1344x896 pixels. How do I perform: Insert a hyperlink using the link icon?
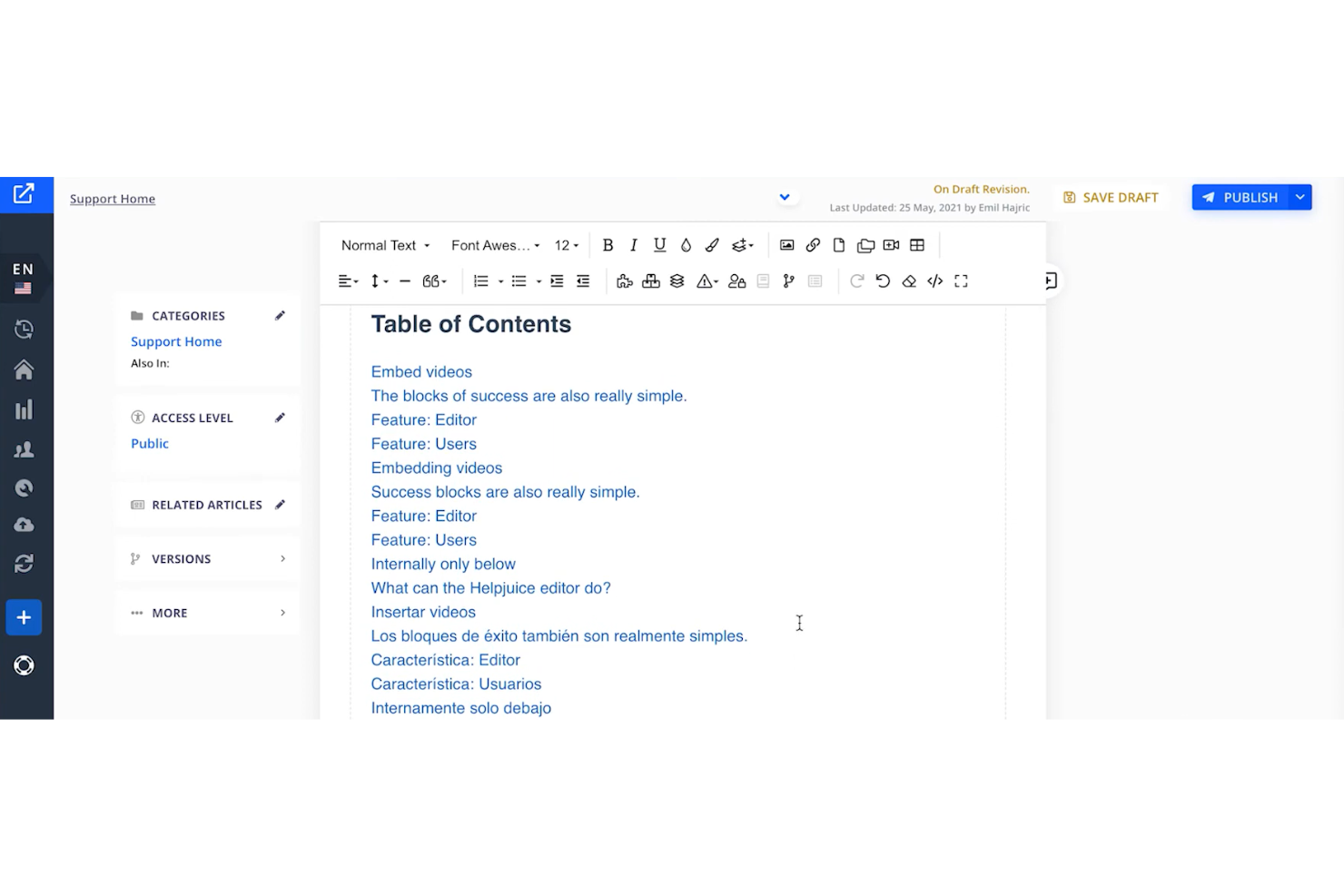coord(813,244)
